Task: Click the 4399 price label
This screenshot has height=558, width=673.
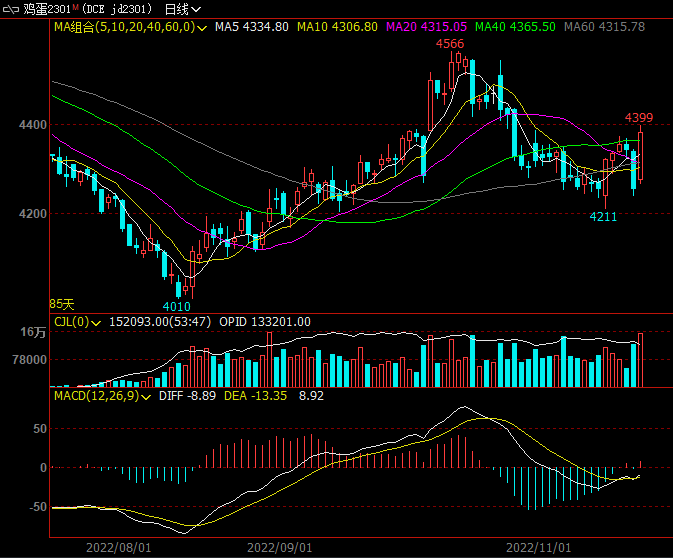Action: click(639, 118)
